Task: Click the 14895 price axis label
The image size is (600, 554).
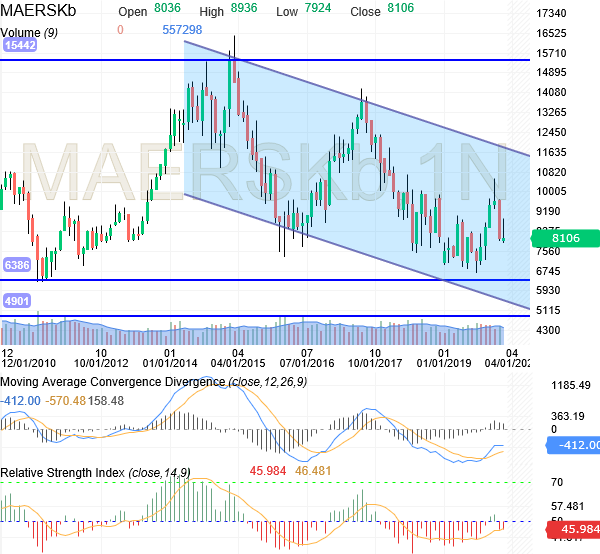Action: [551, 72]
